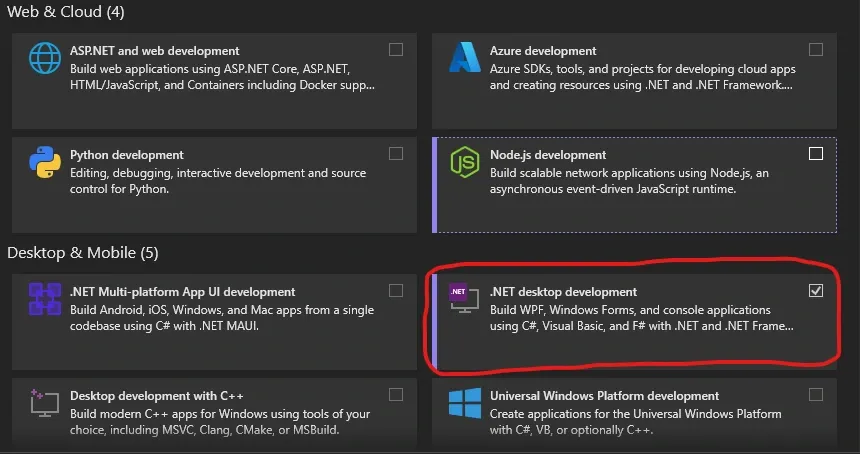Enable the Universal Windows Platform development checkbox
Image resolution: width=860 pixels, height=454 pixels.
tap(816, 395)
